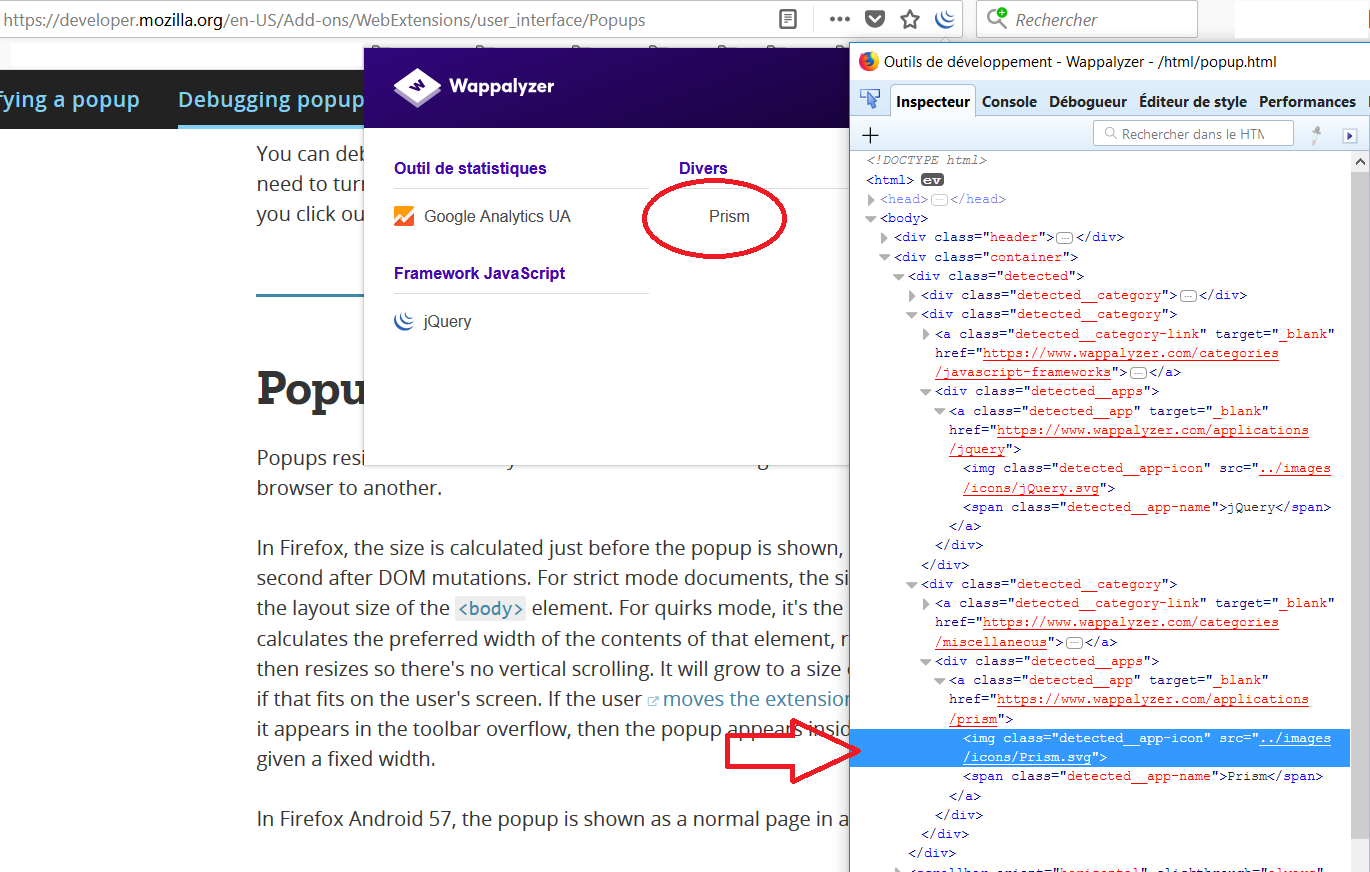Open the Performances tab
The image size is (1370, 872).
[1307, 101]
